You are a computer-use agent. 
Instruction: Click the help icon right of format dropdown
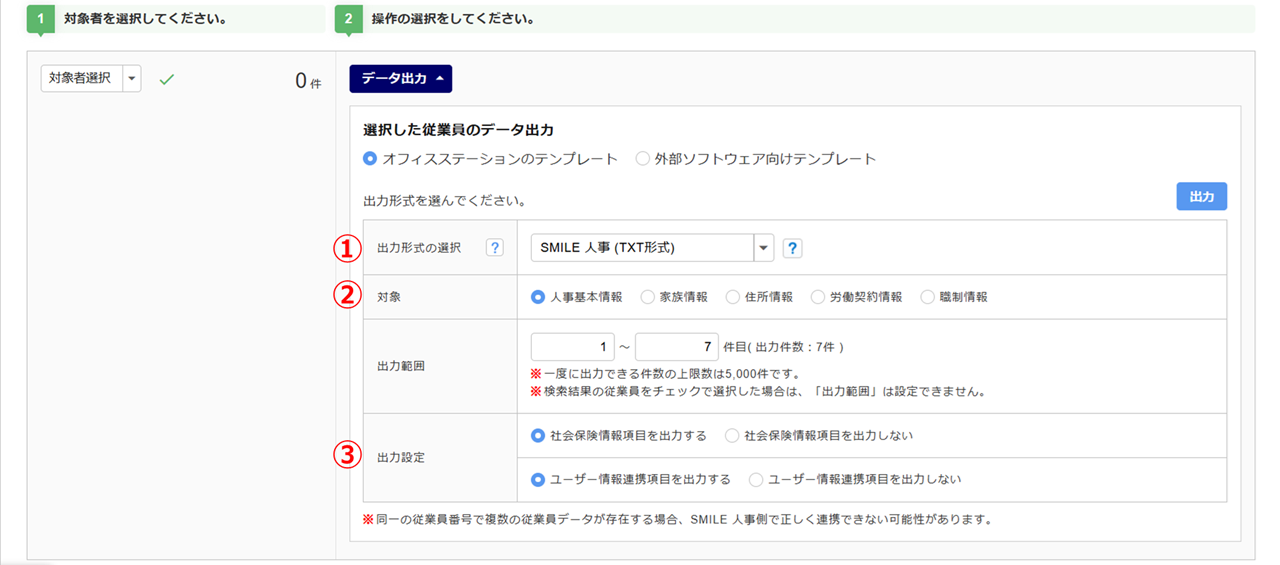[x=792, y=248]
